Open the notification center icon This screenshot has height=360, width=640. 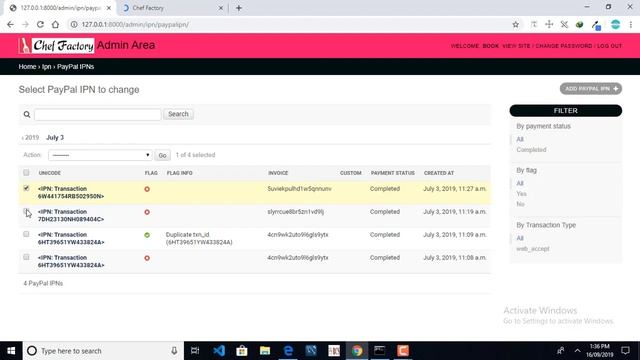click(625, 351)
